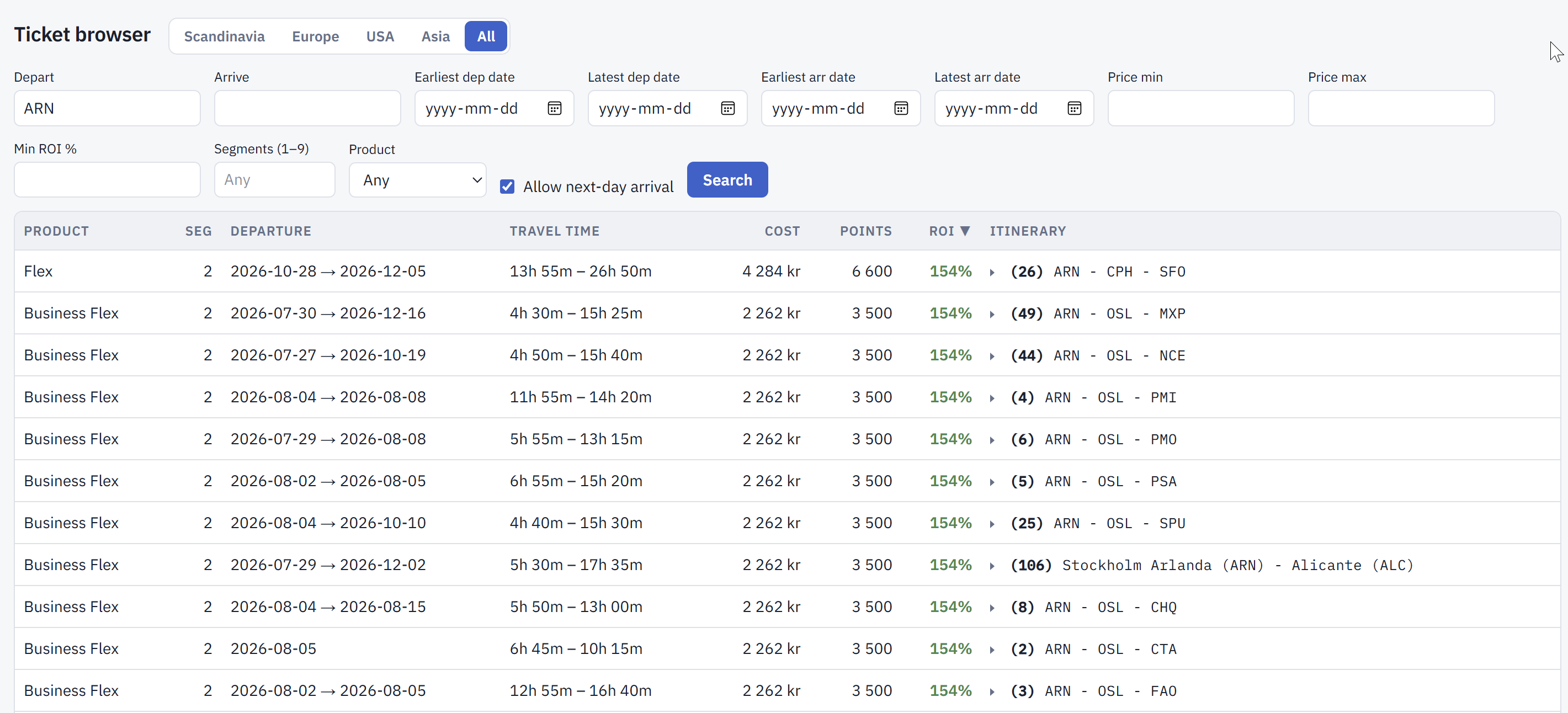Open the Earliest dep date calendar picker
The height and width of the screenshot is (713, 1568).
coord(554,108)
